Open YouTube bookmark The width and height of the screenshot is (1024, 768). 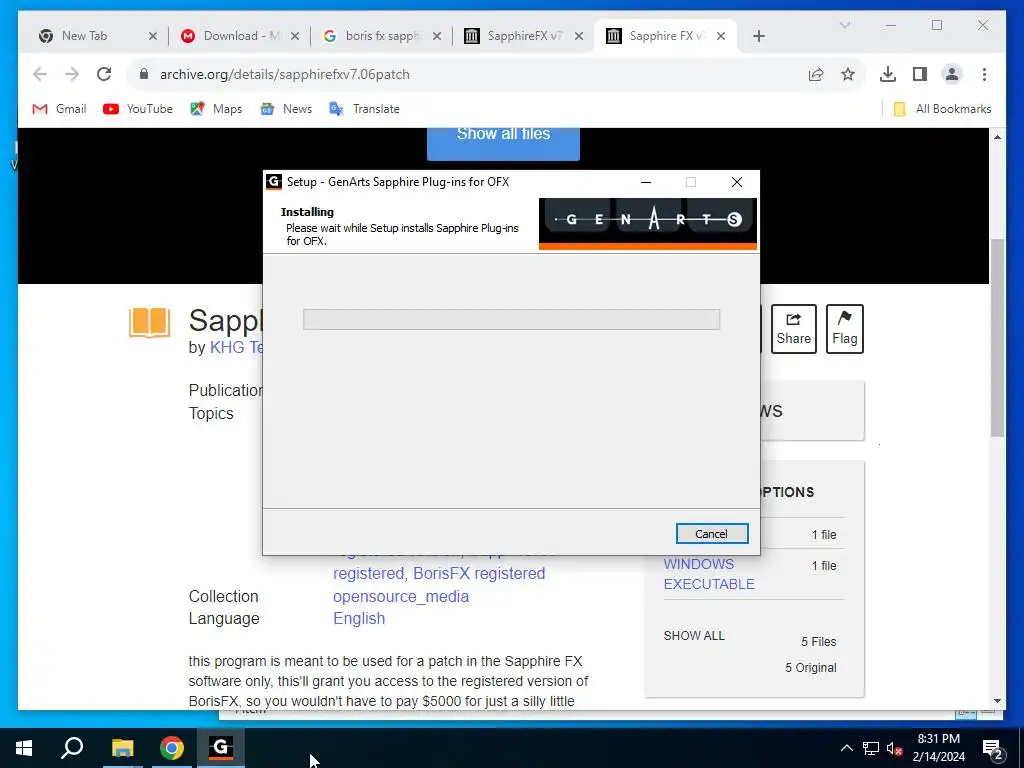point(138,109)
